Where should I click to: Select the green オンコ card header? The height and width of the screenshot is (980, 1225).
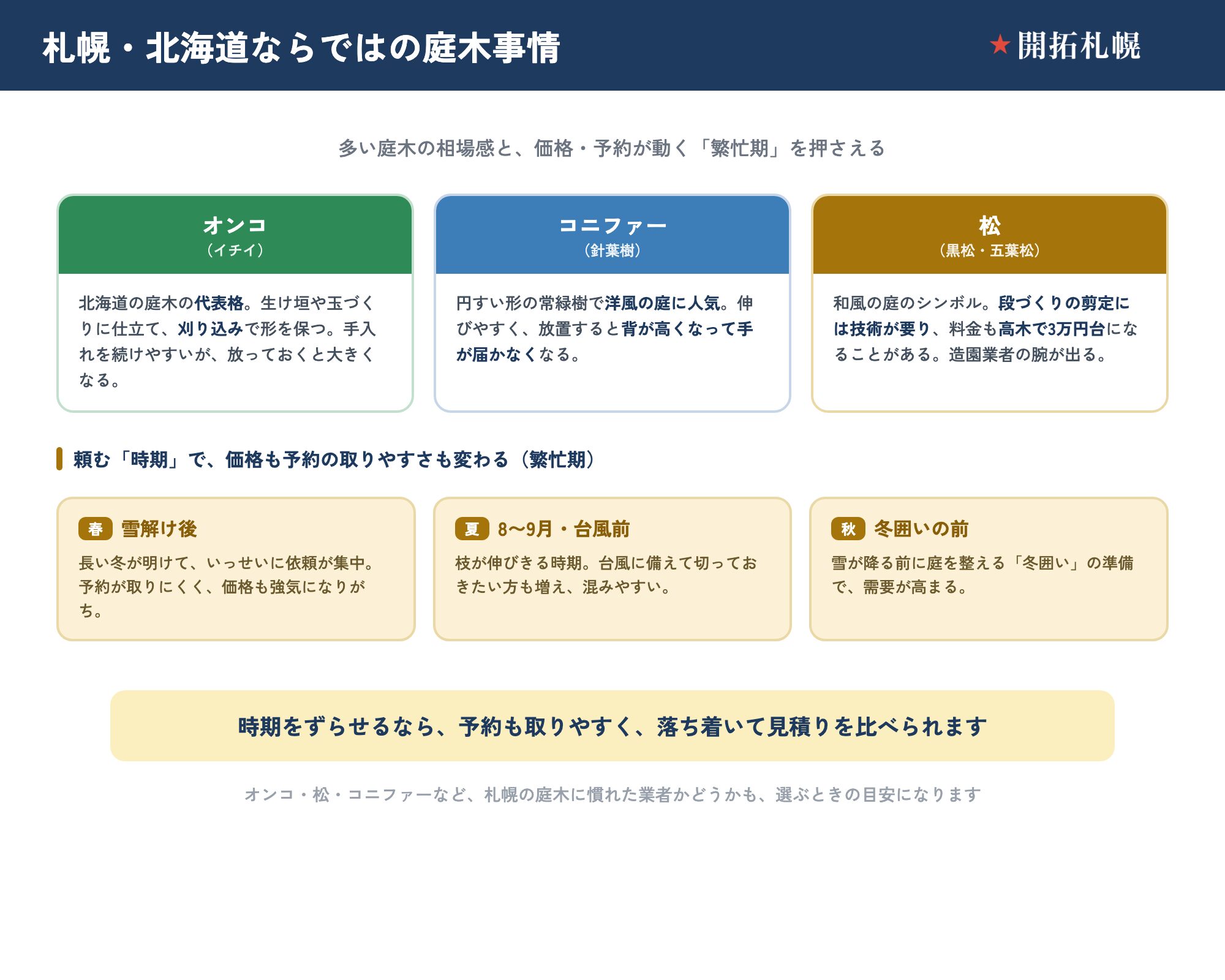pos(235,235)
